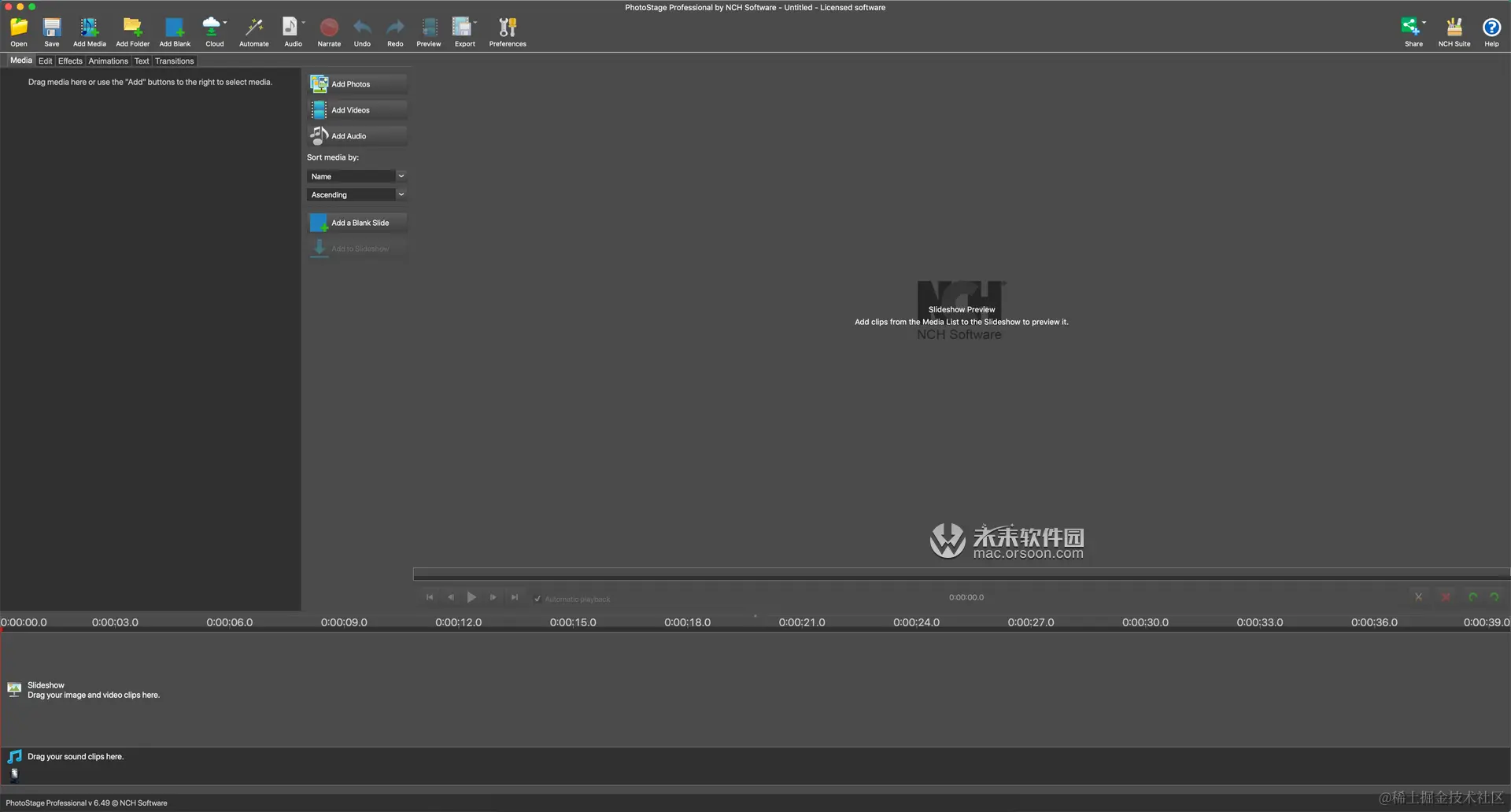Open Help with the question mark icon

tap(1491, 28)
